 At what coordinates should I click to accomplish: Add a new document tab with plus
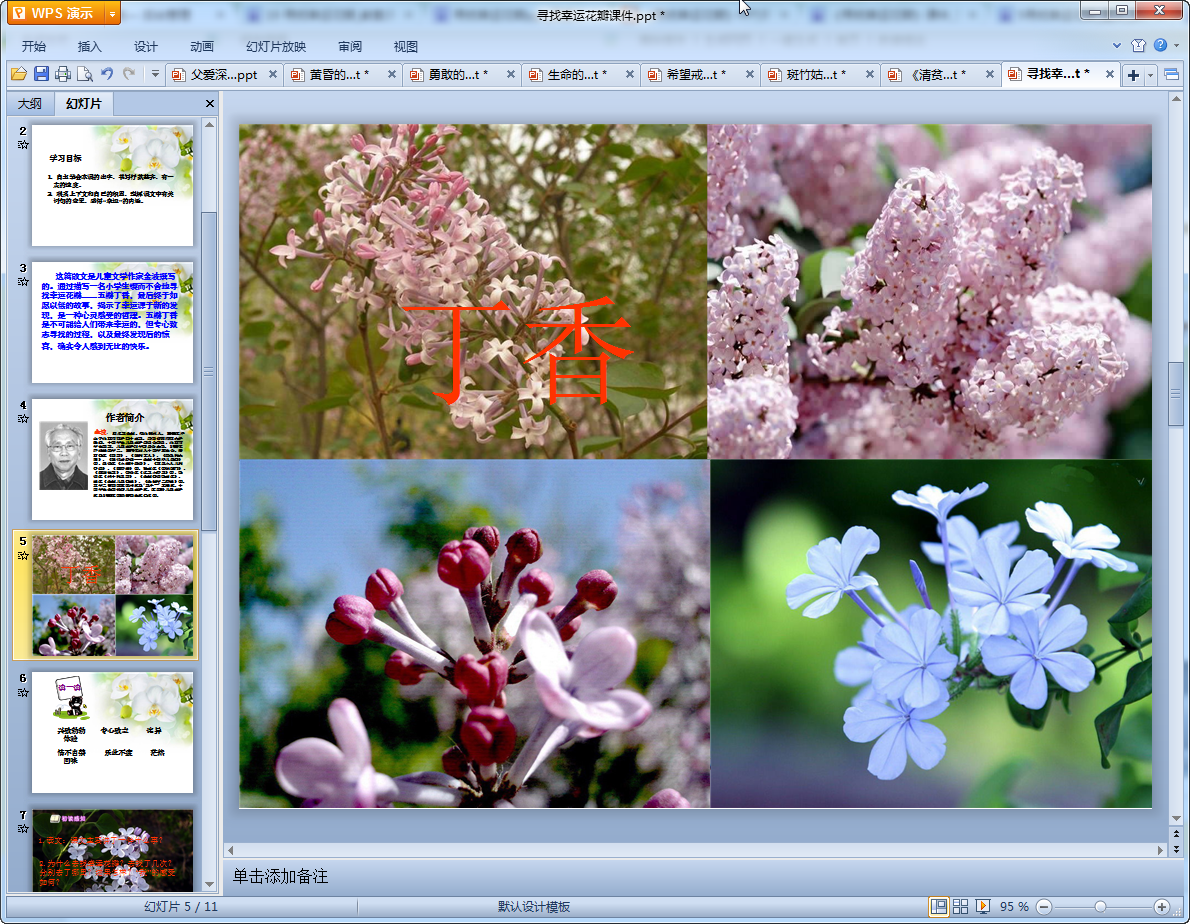pyautogui.click(x=1133, y=74)
